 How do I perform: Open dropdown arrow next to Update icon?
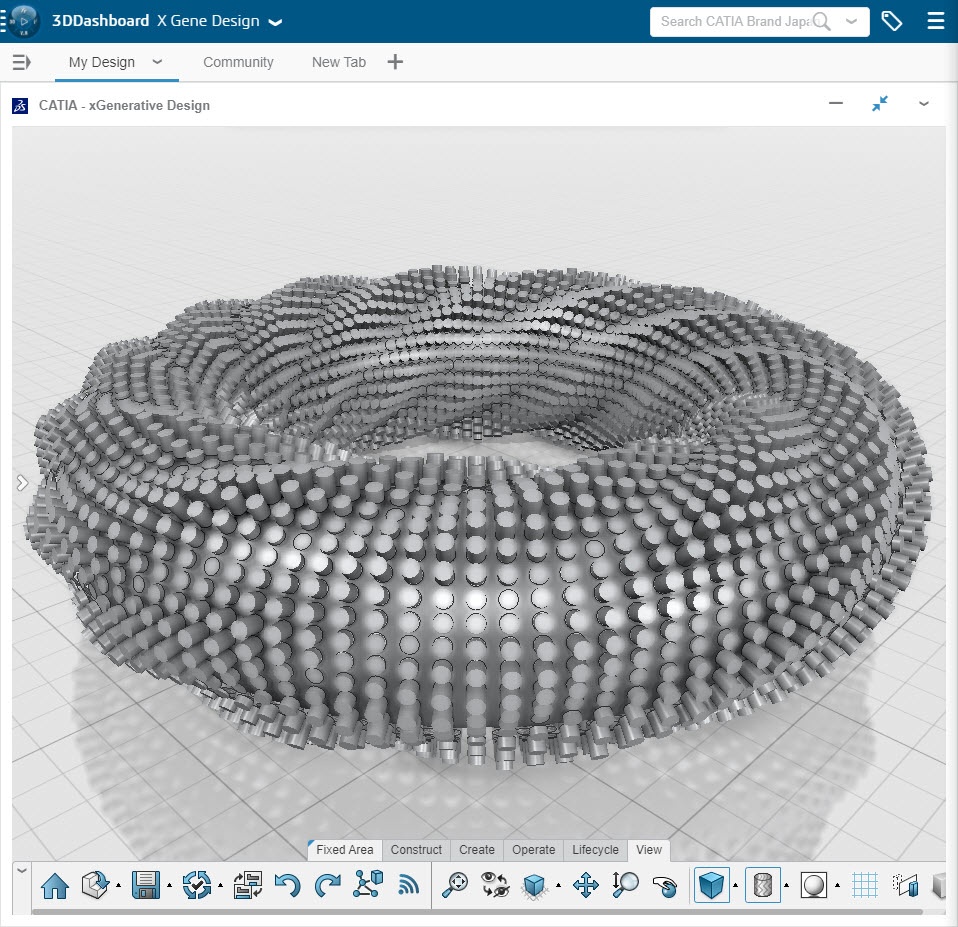coord(221,885)
